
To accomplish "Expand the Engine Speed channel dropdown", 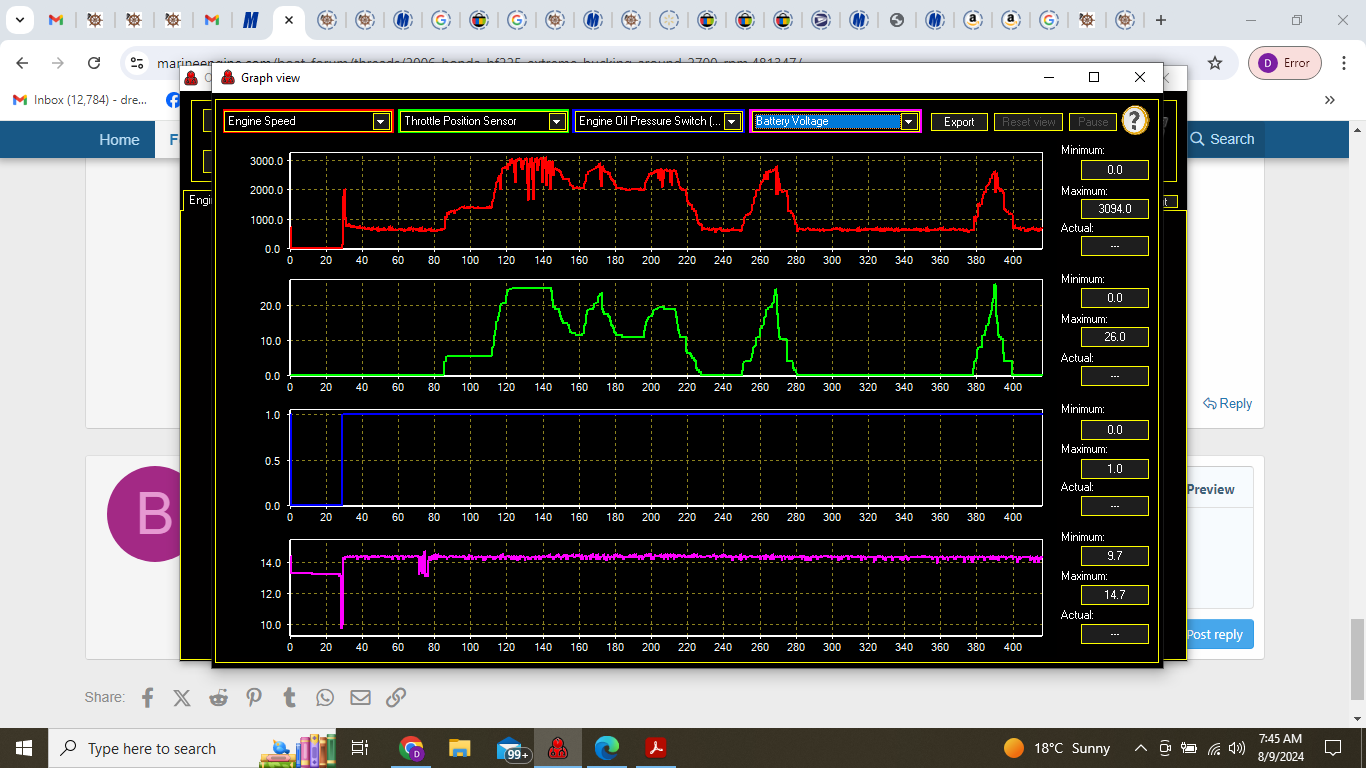I will (x=380, y=121).
